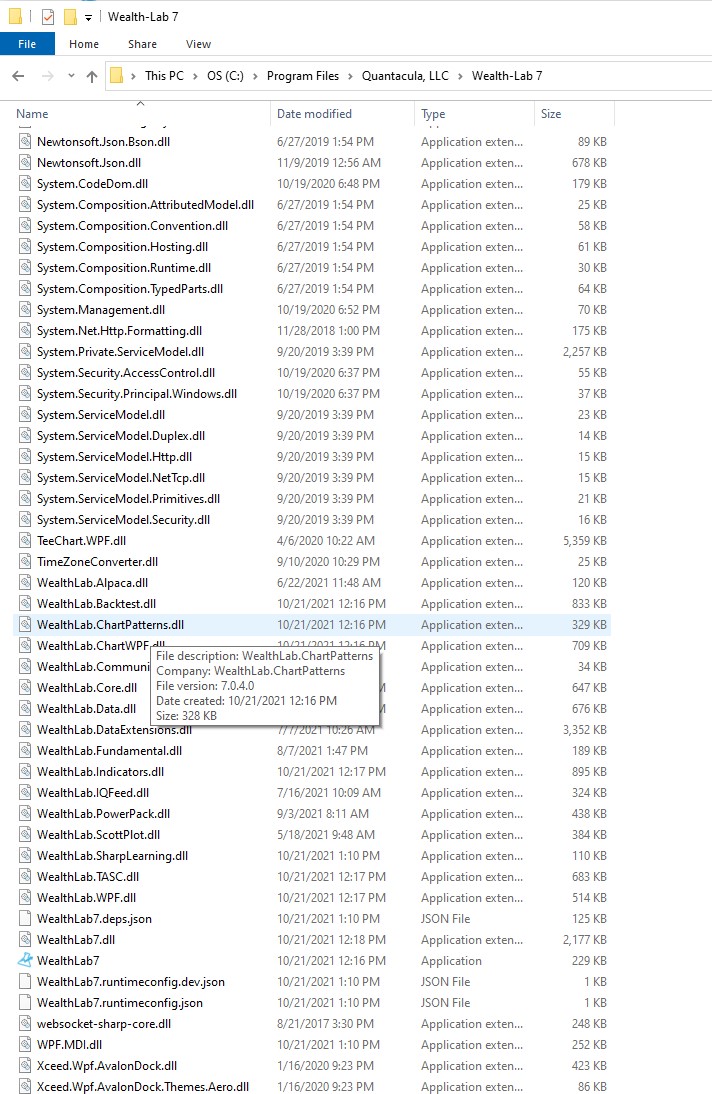This screenshot has height=1094, width=712.
Task: Sort by the Date modified column
Action: click(342, 114)
